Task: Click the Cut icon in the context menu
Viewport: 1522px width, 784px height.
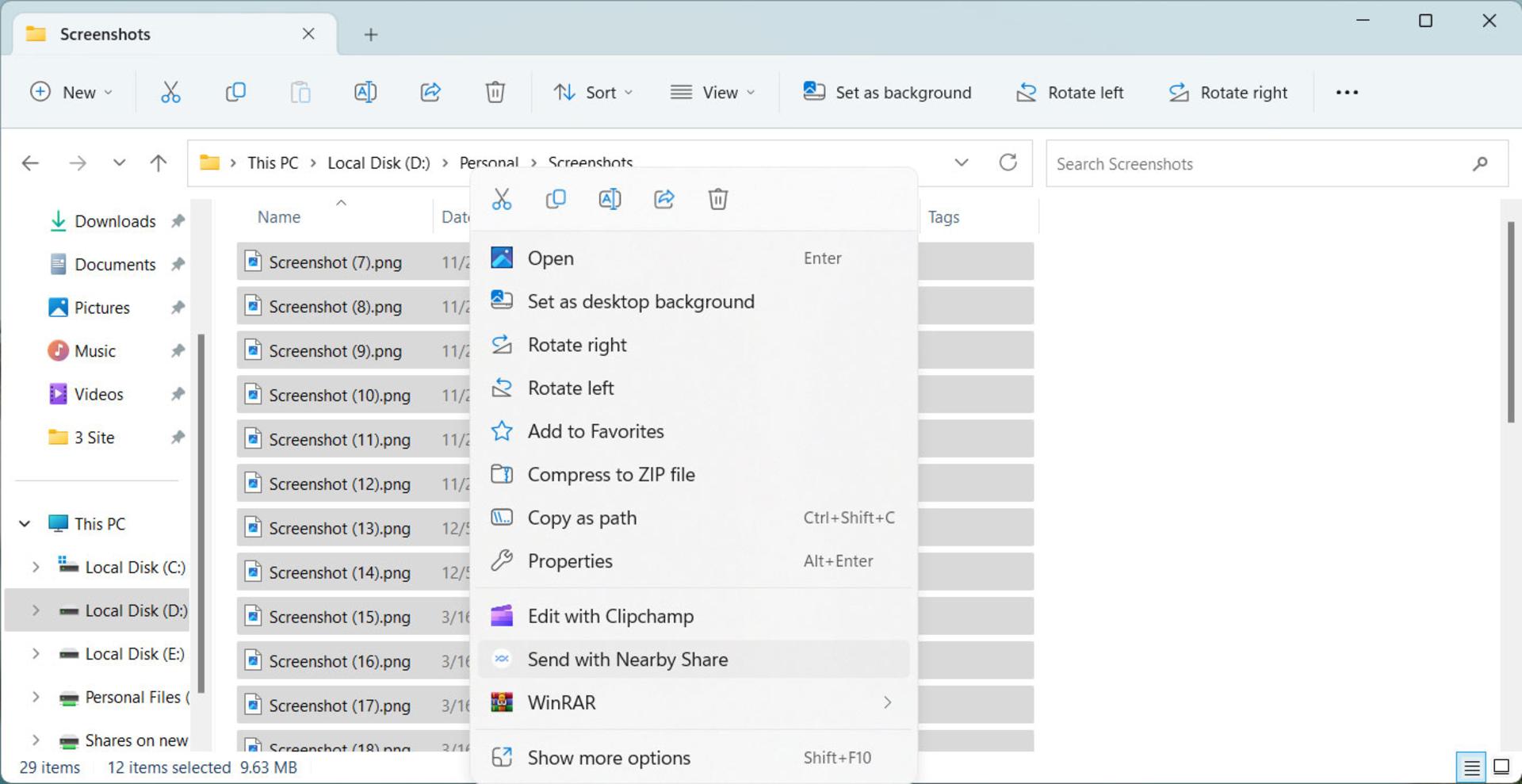Action: tap(502, 199)
